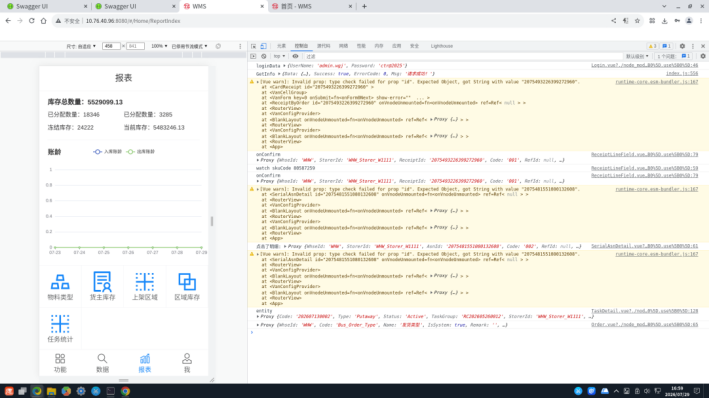709x399 pixels.
Task: Activate DevTools inspect element picker
Action: [x=254, y=46]
